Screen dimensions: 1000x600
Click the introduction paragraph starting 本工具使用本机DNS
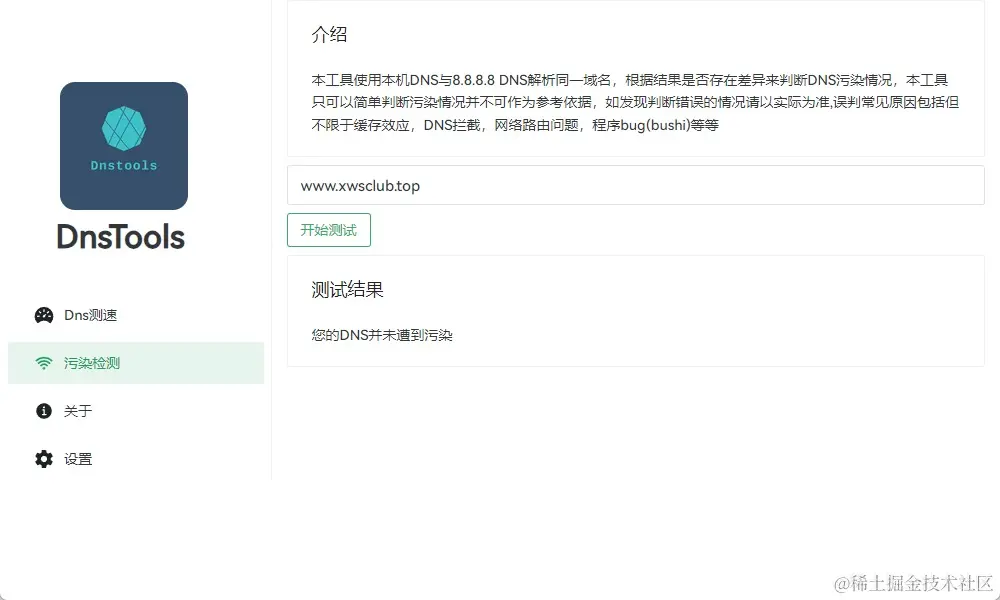tap(635, 102)
